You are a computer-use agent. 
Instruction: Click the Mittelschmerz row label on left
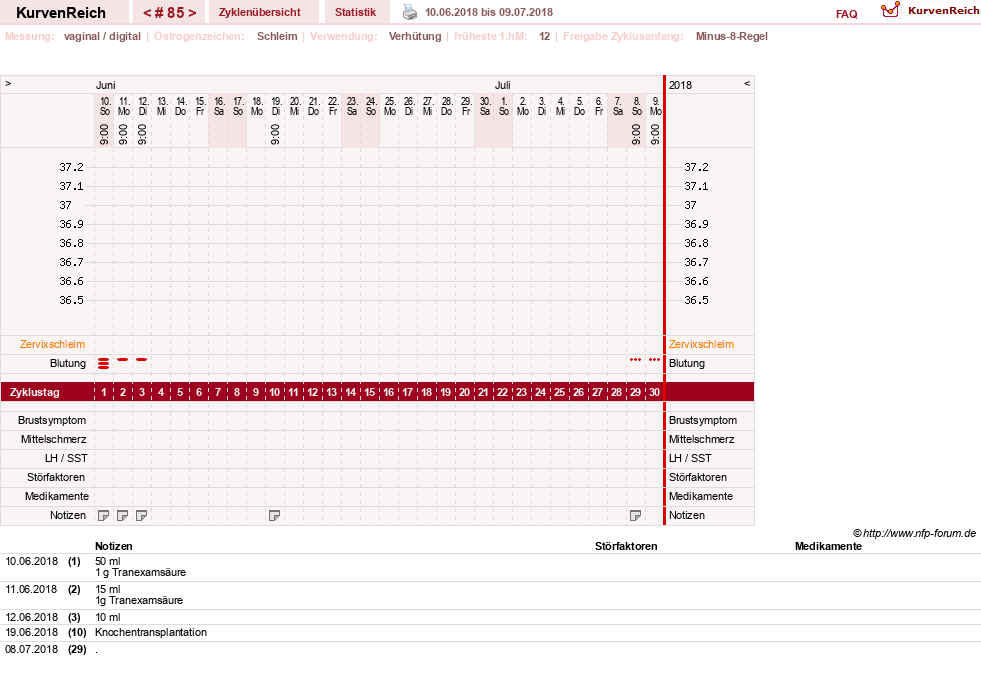pyautogui.click(x=53, y=439)
